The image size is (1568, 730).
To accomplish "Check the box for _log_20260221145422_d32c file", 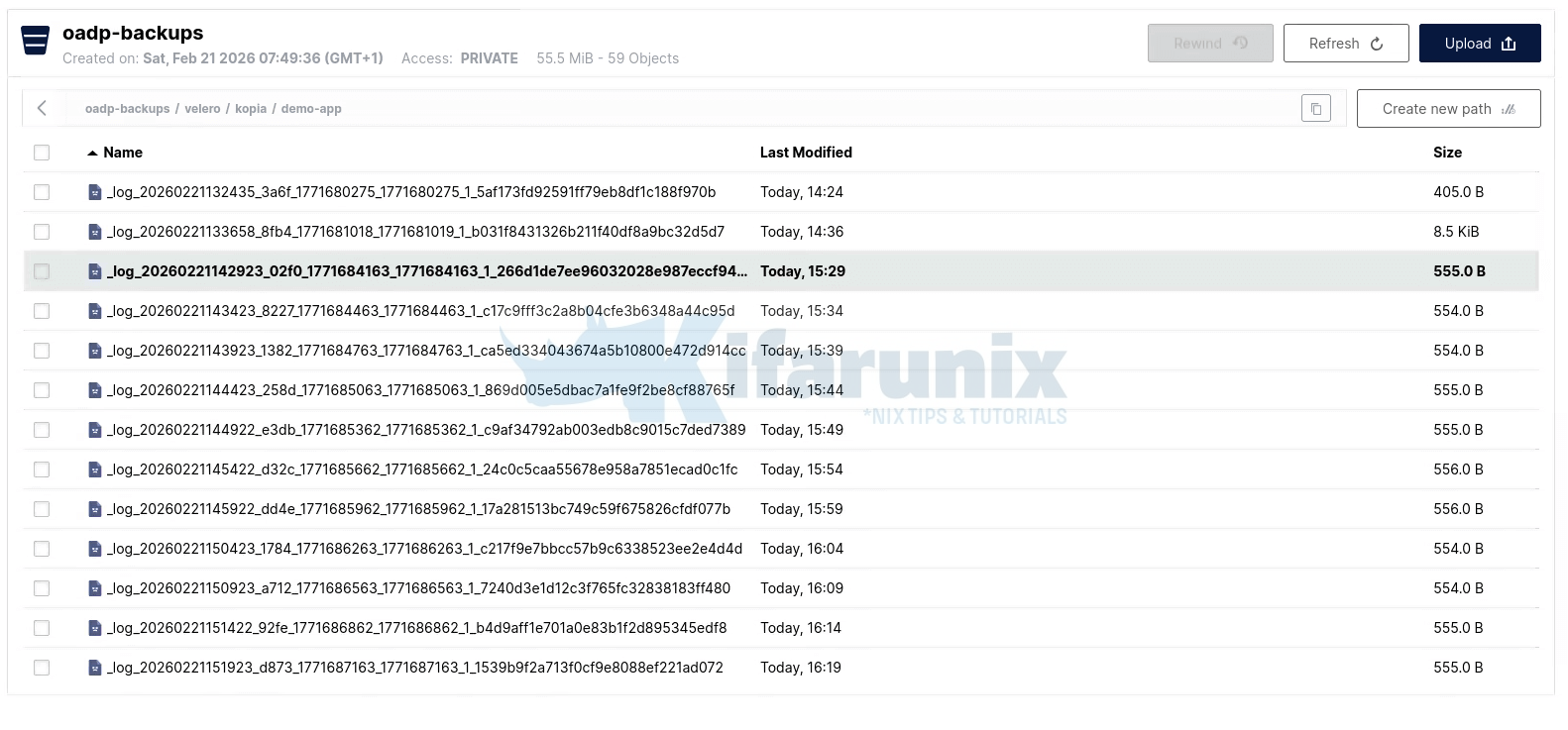I will click(x=42, y=469).
